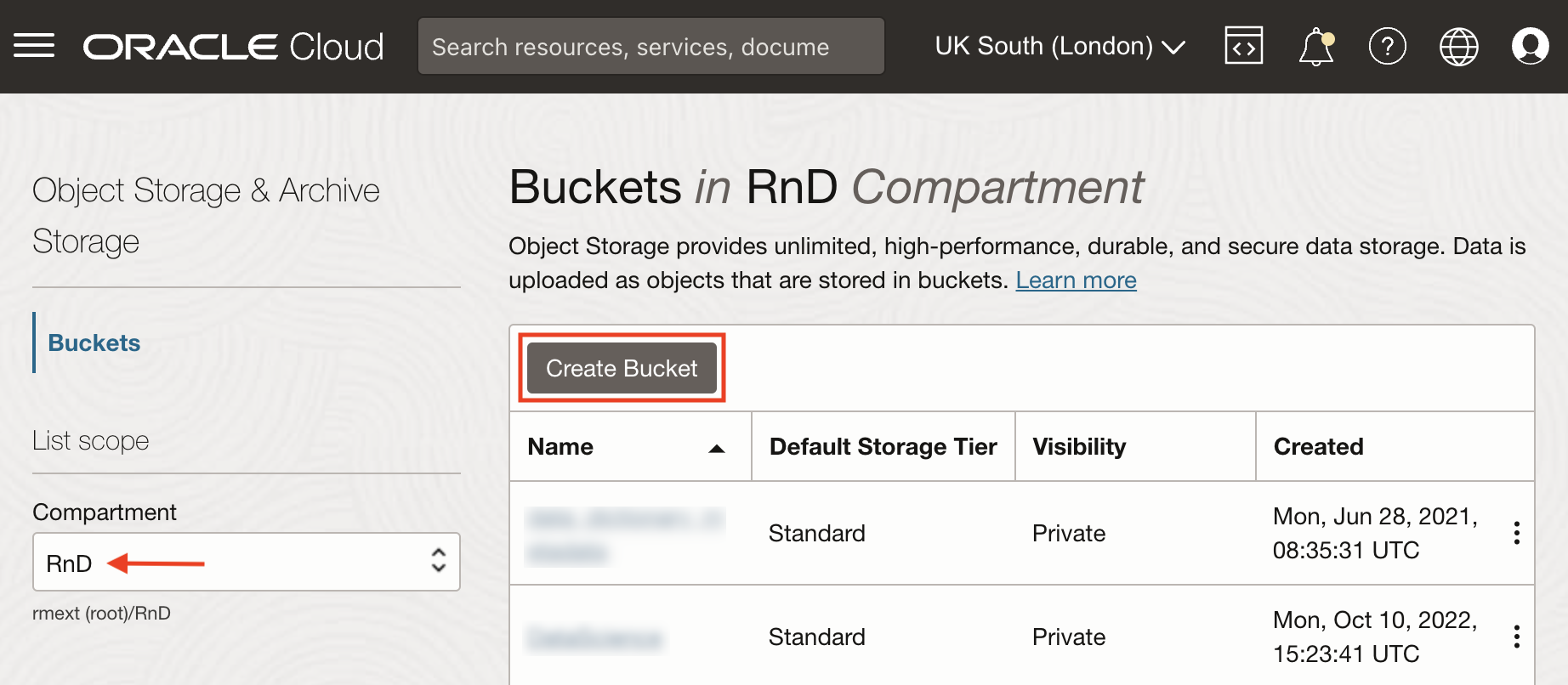
Task: Click the Oracle Cloud logo
Action: pos(233,47)
